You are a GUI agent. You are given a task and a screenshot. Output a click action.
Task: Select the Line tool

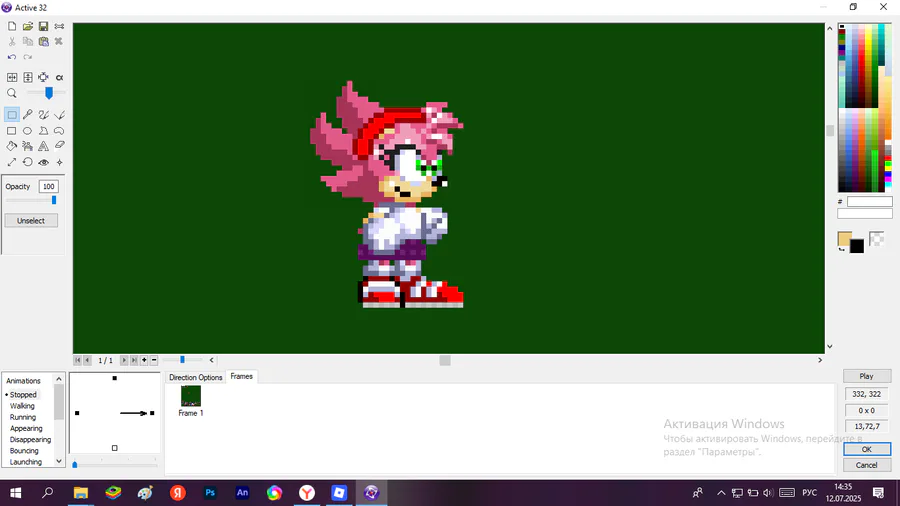tap(59, 115)
